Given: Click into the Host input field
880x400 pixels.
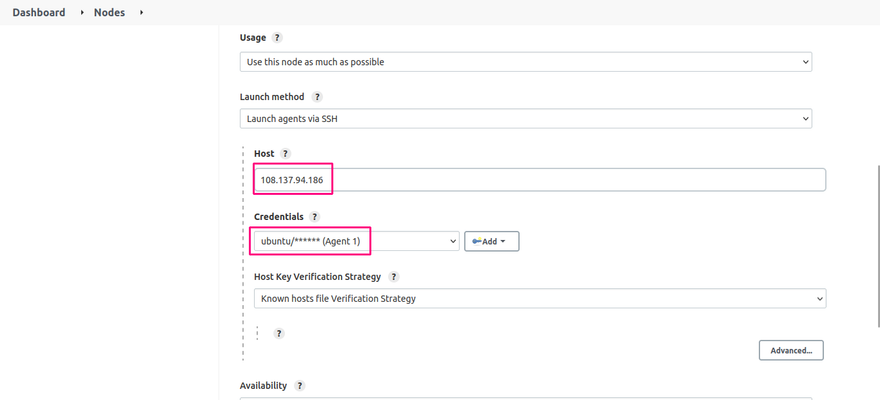Looking at the screenshot, I should click(x=540, y=180).
